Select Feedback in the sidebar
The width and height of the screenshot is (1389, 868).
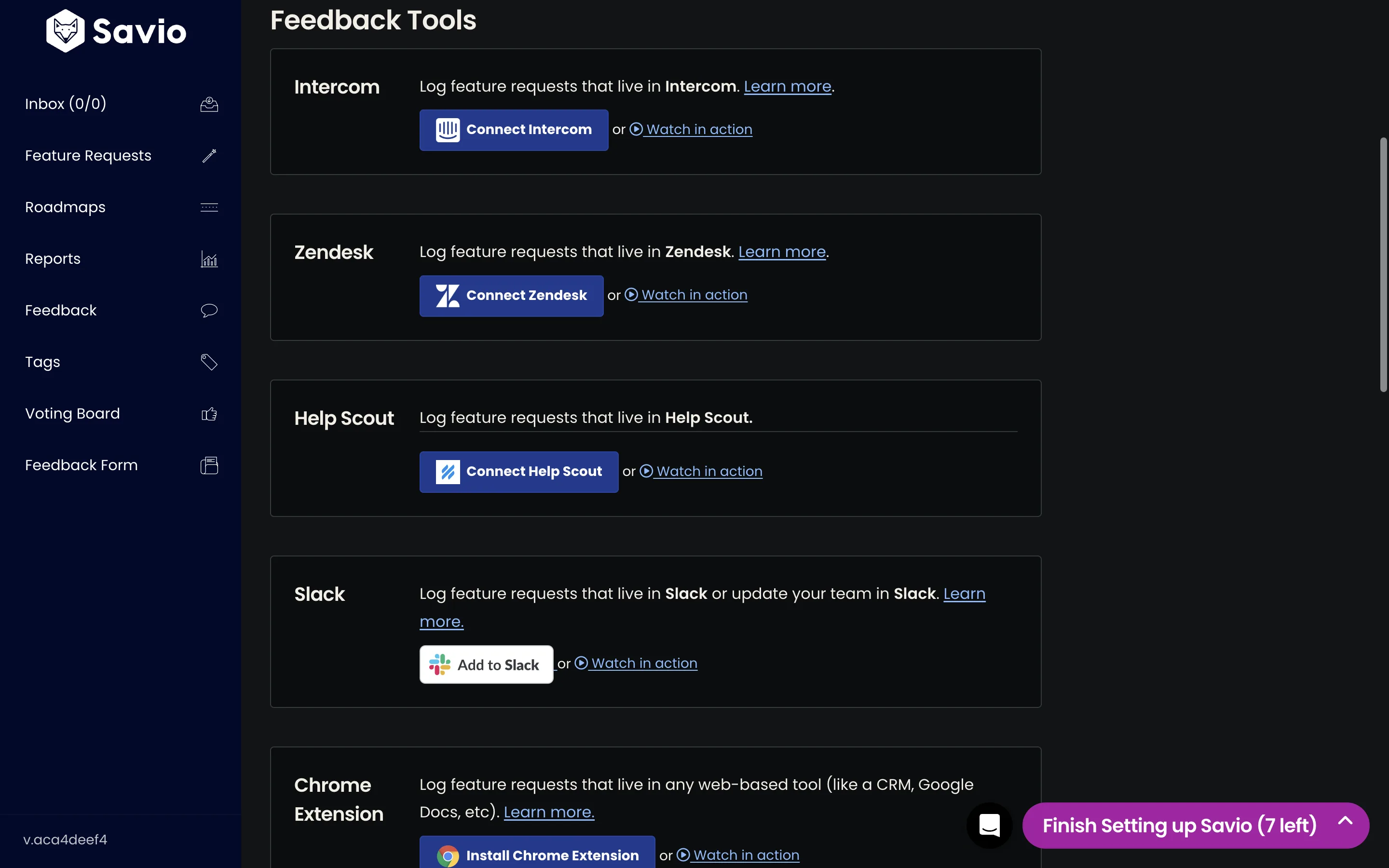click(60, 311)
